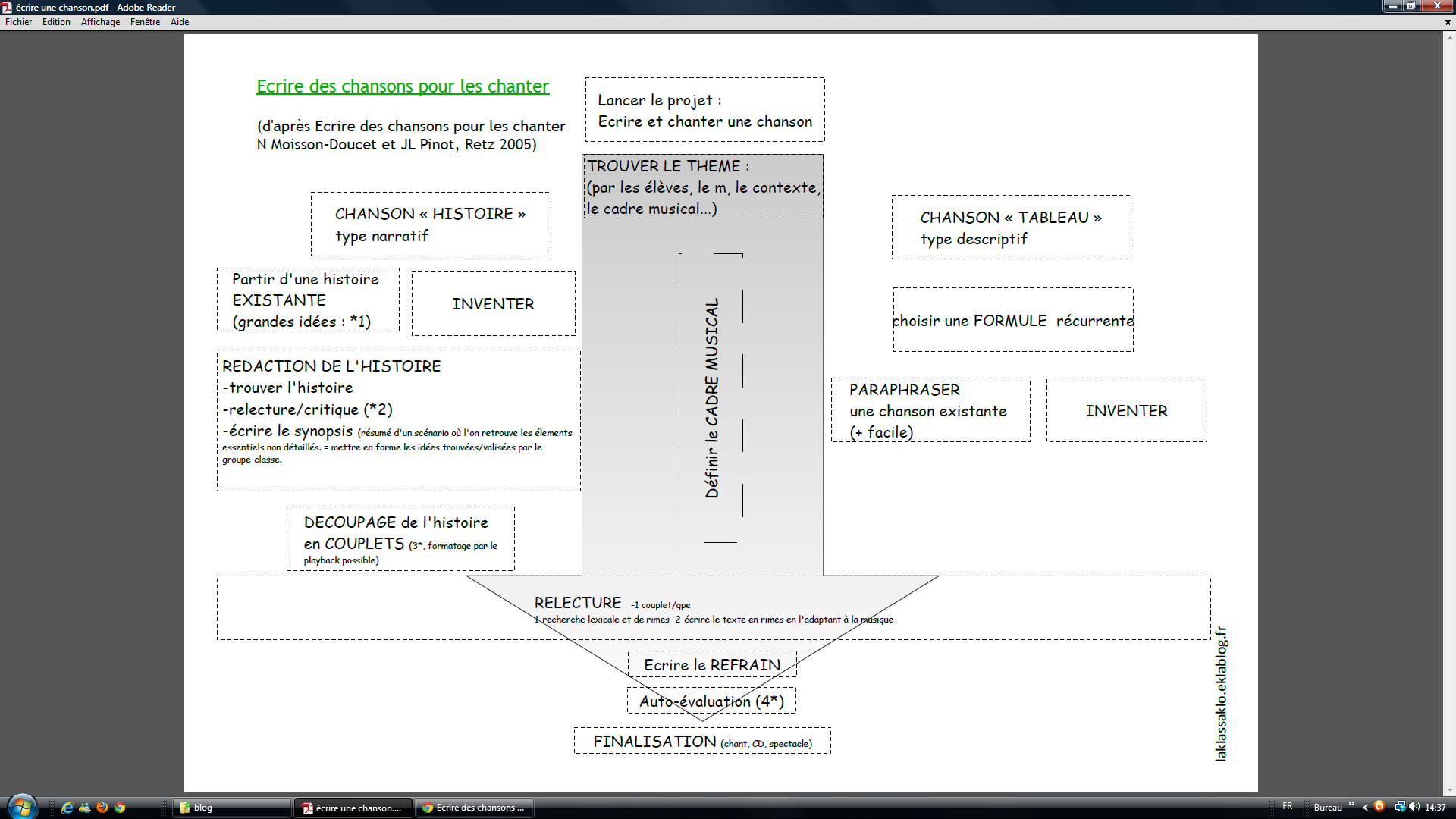Switch to Ecrire des chansons Chrome taskbar button
The width and height of the screenshot is (1456, 819).
475,808
